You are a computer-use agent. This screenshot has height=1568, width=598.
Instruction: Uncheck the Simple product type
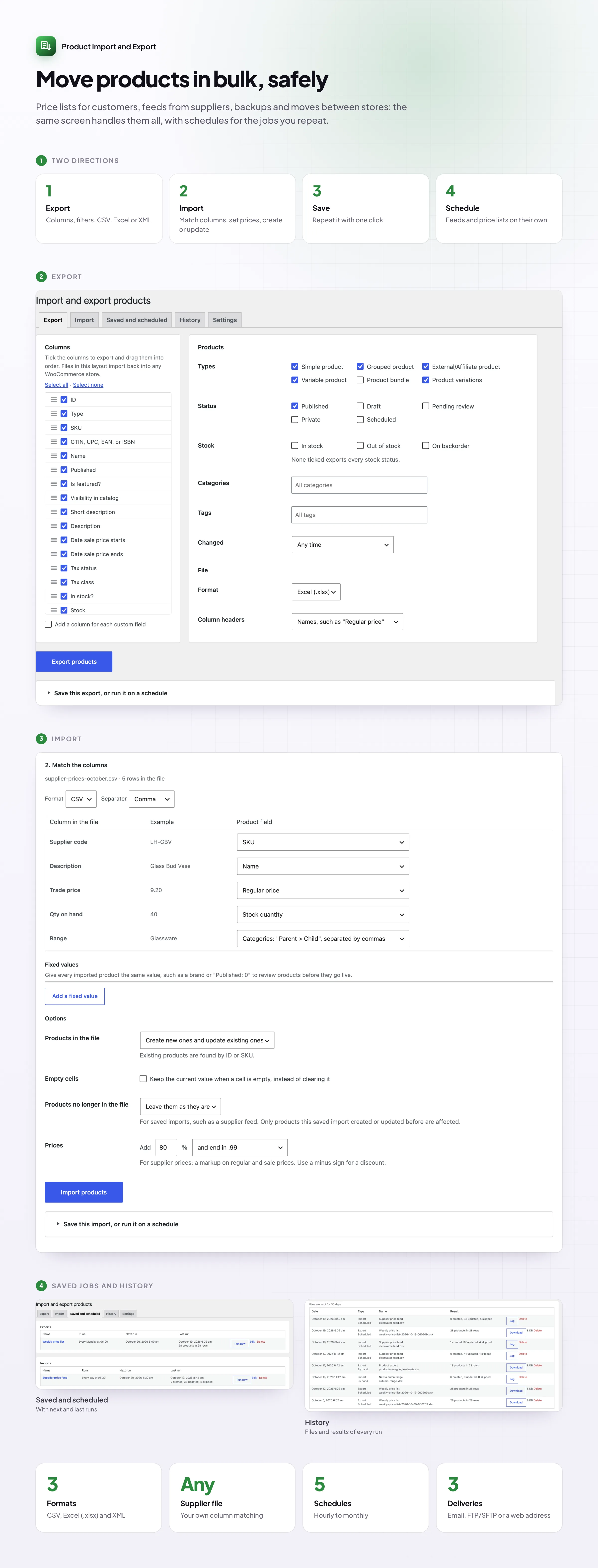(295, 366)
